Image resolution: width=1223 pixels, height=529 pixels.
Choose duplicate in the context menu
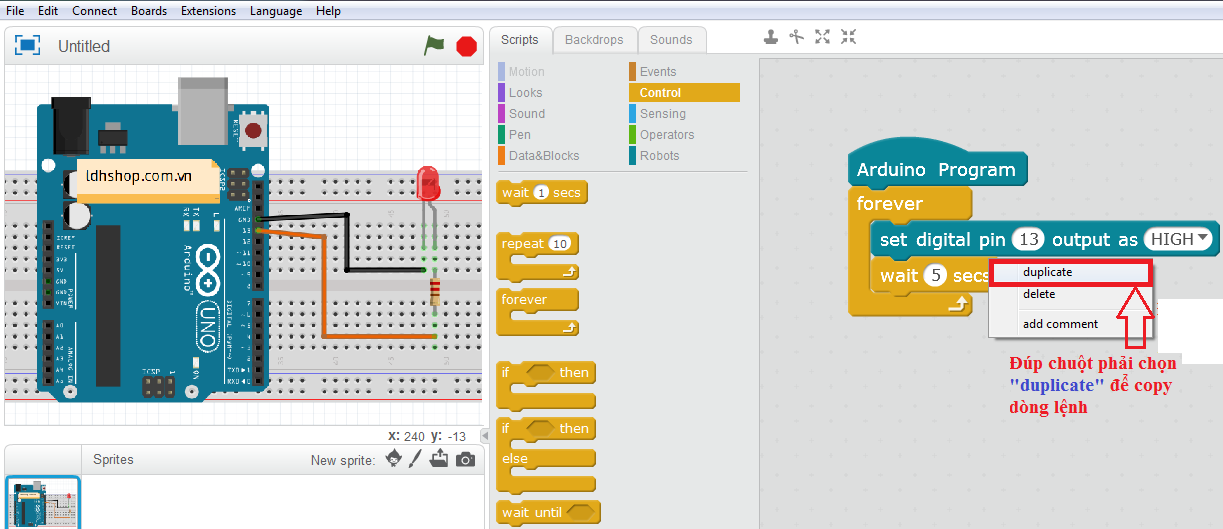pyautogui.click(x=1071, y=272)
